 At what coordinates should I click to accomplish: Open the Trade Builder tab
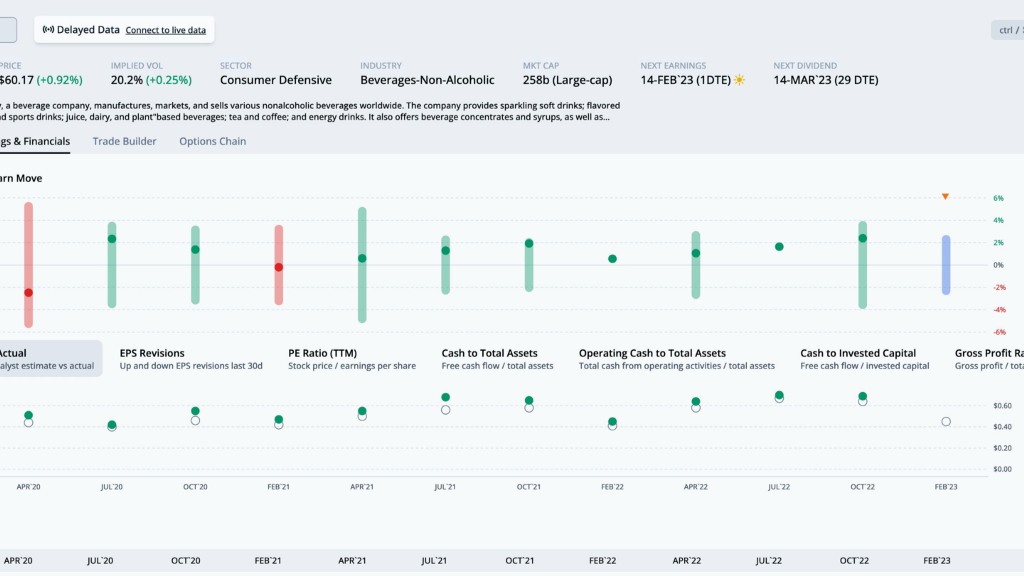124,141
